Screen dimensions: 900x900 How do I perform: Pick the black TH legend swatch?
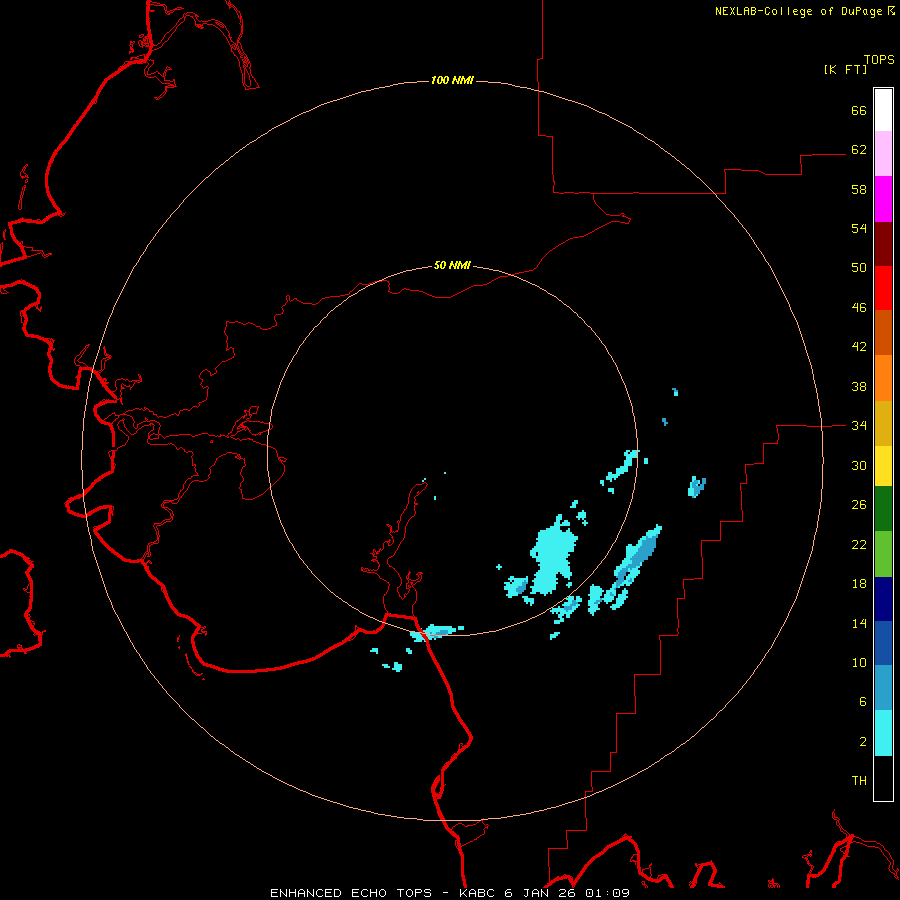(883, 778)
